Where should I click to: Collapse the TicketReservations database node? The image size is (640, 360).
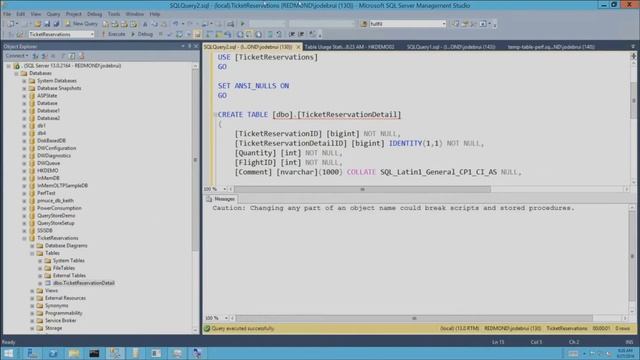(x=24, y=238)
